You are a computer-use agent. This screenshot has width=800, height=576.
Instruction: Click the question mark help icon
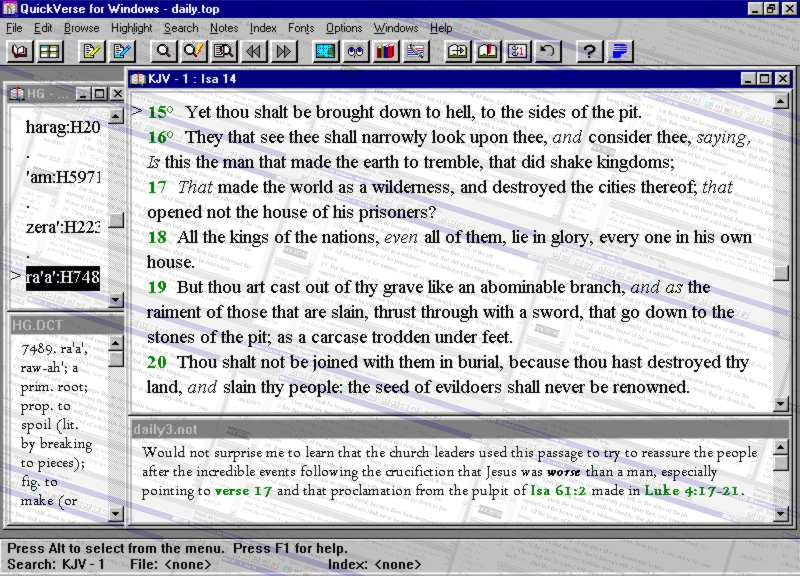[589, 52]
